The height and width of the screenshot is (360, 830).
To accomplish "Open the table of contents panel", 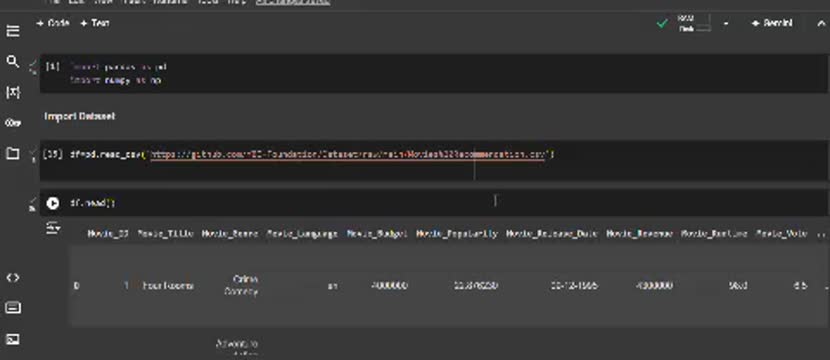I will (x=13, y=31).
